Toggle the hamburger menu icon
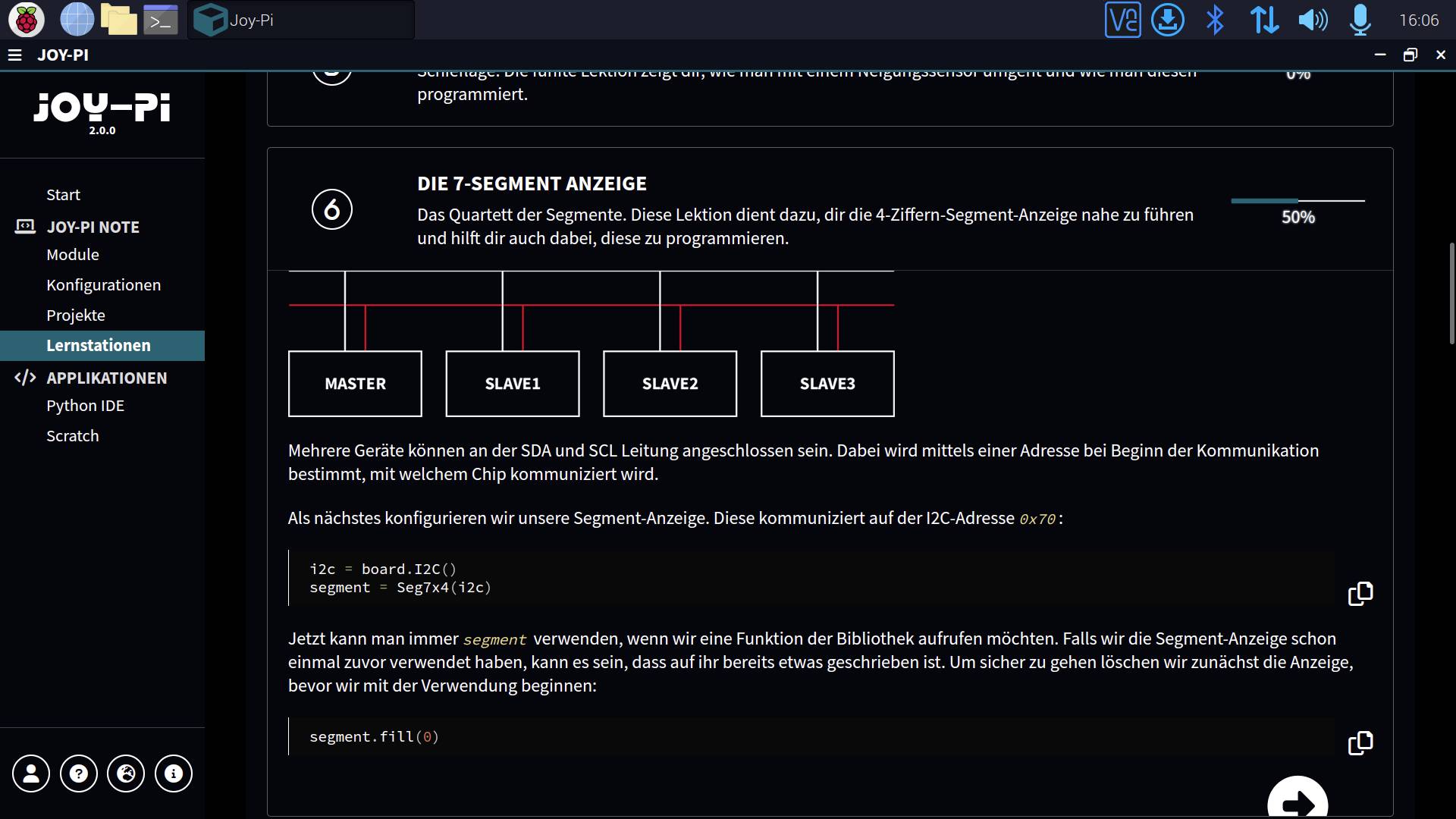Screen dimensions: 1456x819 (x=14, y=55)
